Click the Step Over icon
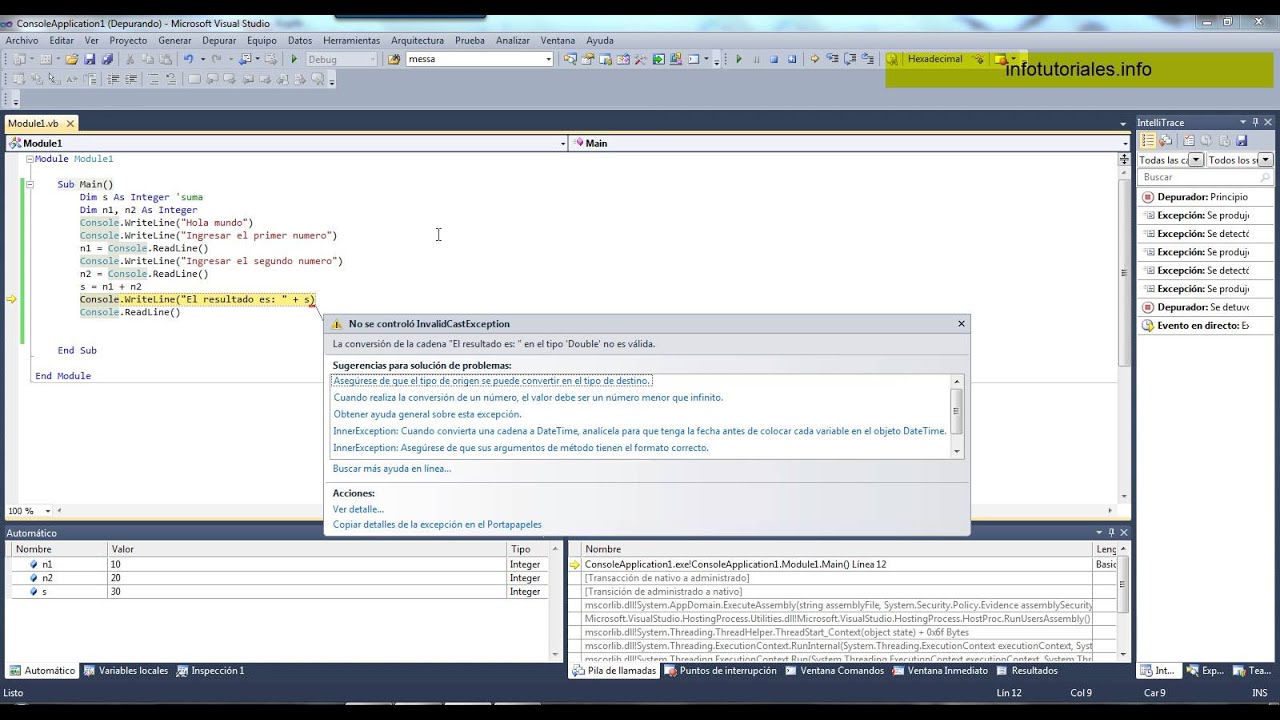The image size is (1280, 720). (850, 59)
